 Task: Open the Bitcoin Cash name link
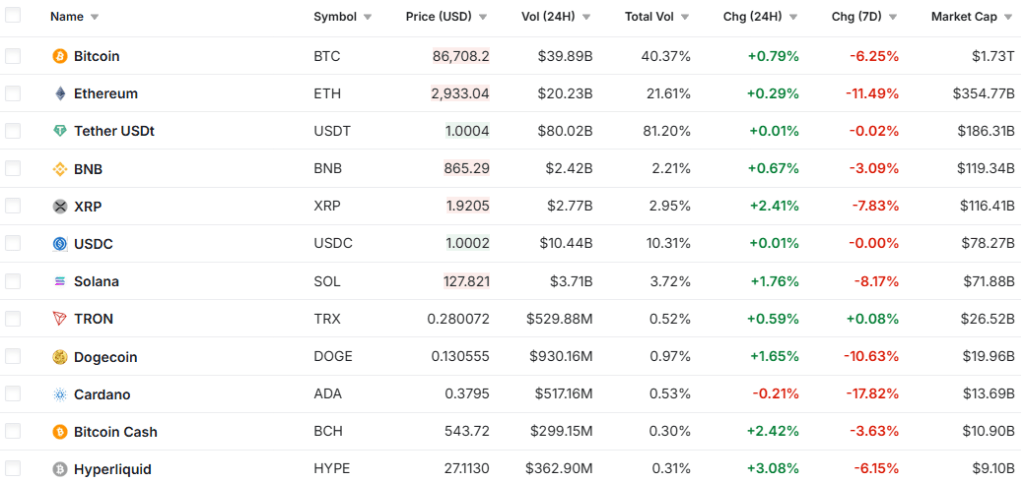point(115,432)
